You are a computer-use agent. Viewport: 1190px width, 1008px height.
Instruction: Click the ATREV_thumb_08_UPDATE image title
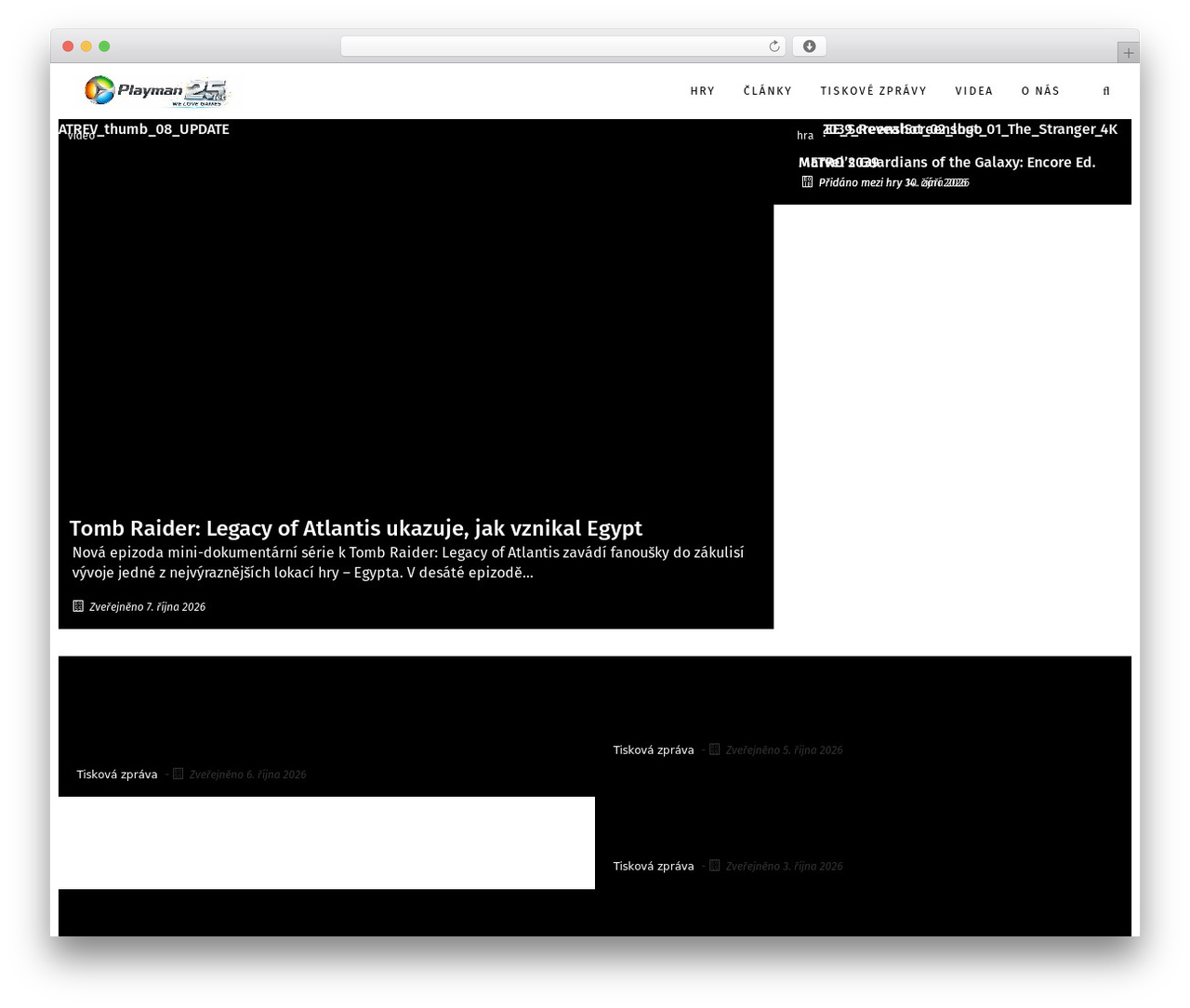(x=144, y=129)
